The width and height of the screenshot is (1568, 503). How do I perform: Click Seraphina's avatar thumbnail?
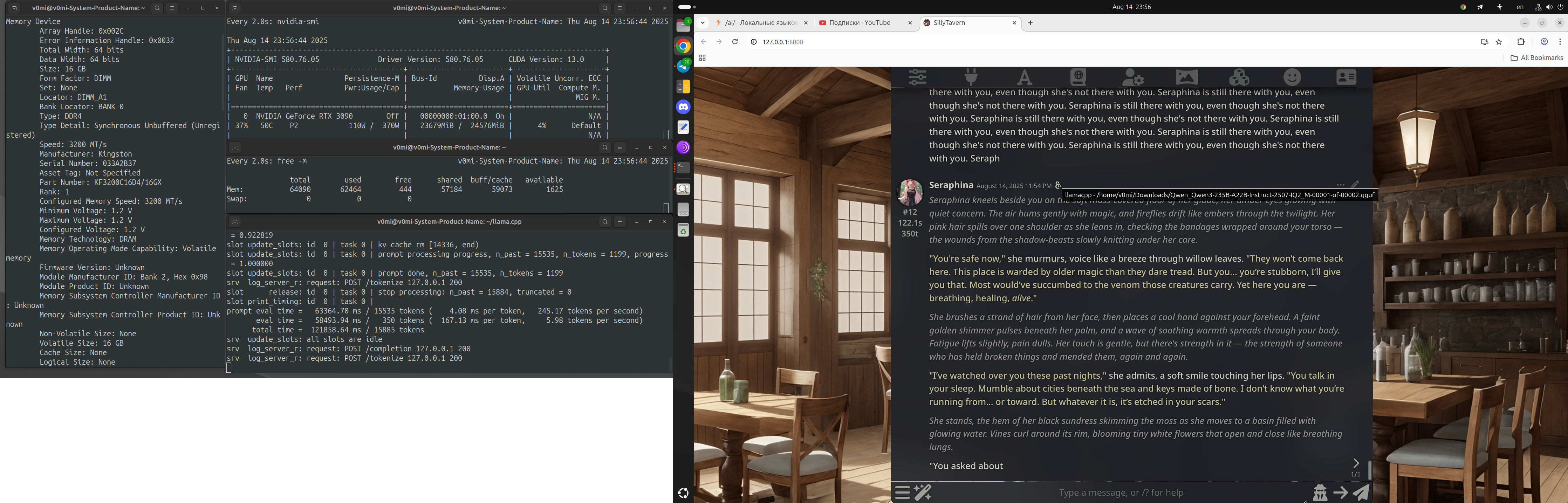[909, 192]
